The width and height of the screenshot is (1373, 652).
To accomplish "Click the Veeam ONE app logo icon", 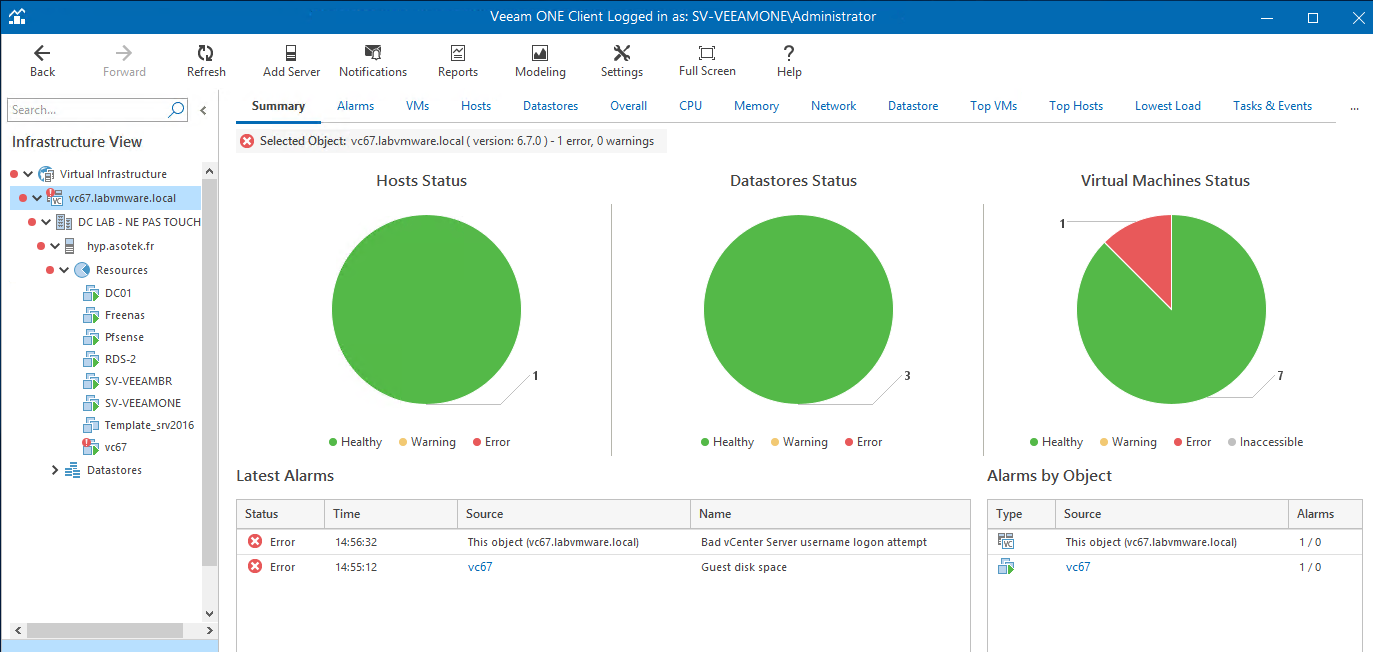I will click(17, 16).
